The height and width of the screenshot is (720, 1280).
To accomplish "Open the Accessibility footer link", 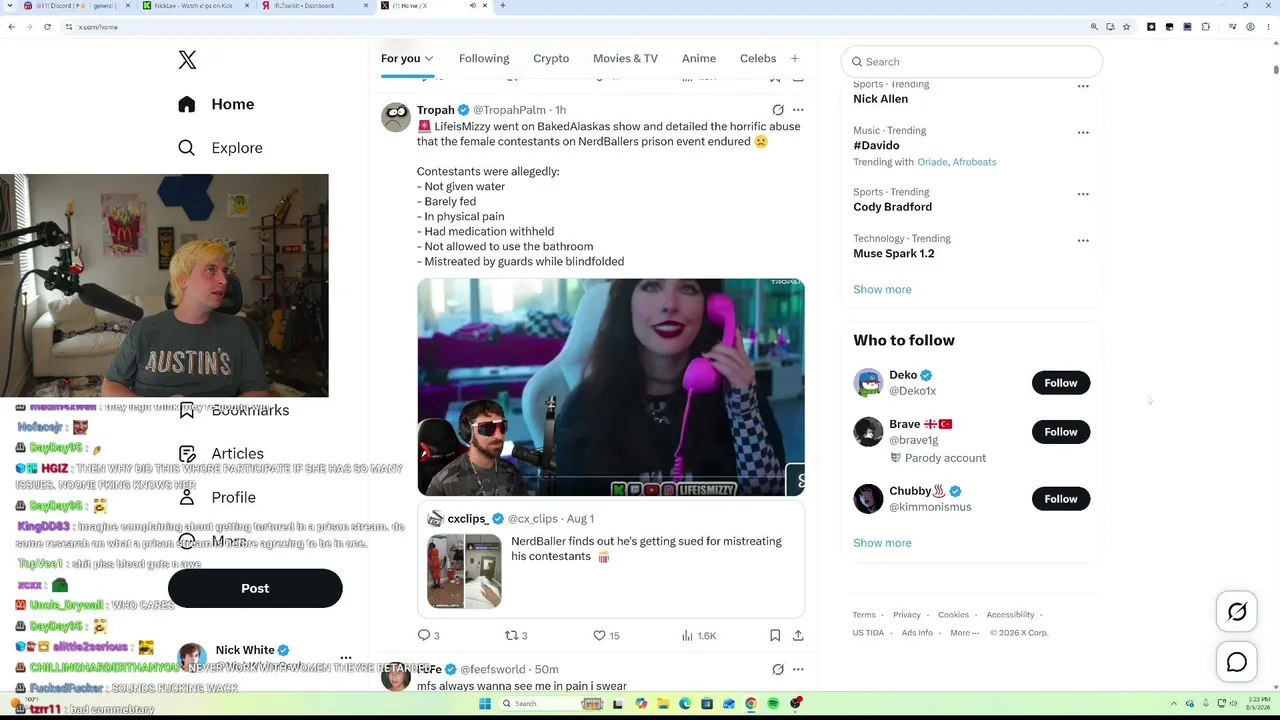I will (x=1010, y=615).
